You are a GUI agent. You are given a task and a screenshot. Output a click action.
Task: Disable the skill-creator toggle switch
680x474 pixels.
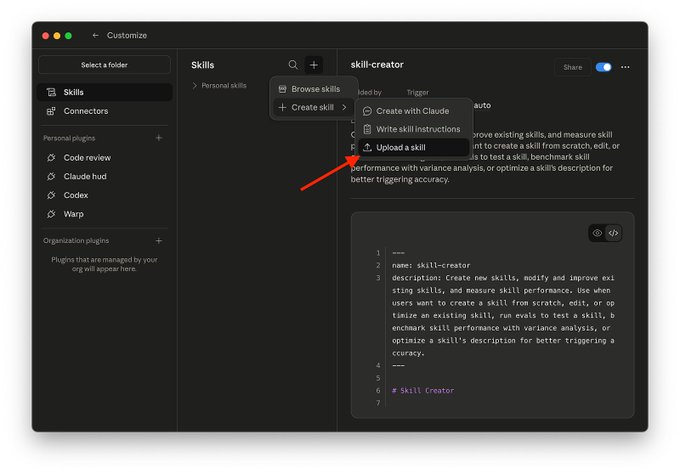pyautogui.click(x=603, y=67)
